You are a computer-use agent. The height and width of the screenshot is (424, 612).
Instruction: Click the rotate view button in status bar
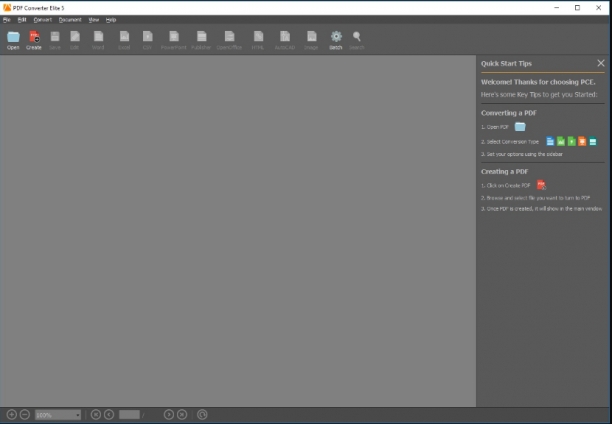click(x=202, y=415)
